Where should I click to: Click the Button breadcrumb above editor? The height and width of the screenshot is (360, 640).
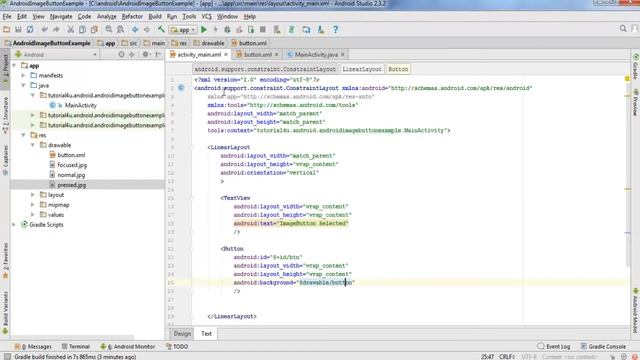398,69
